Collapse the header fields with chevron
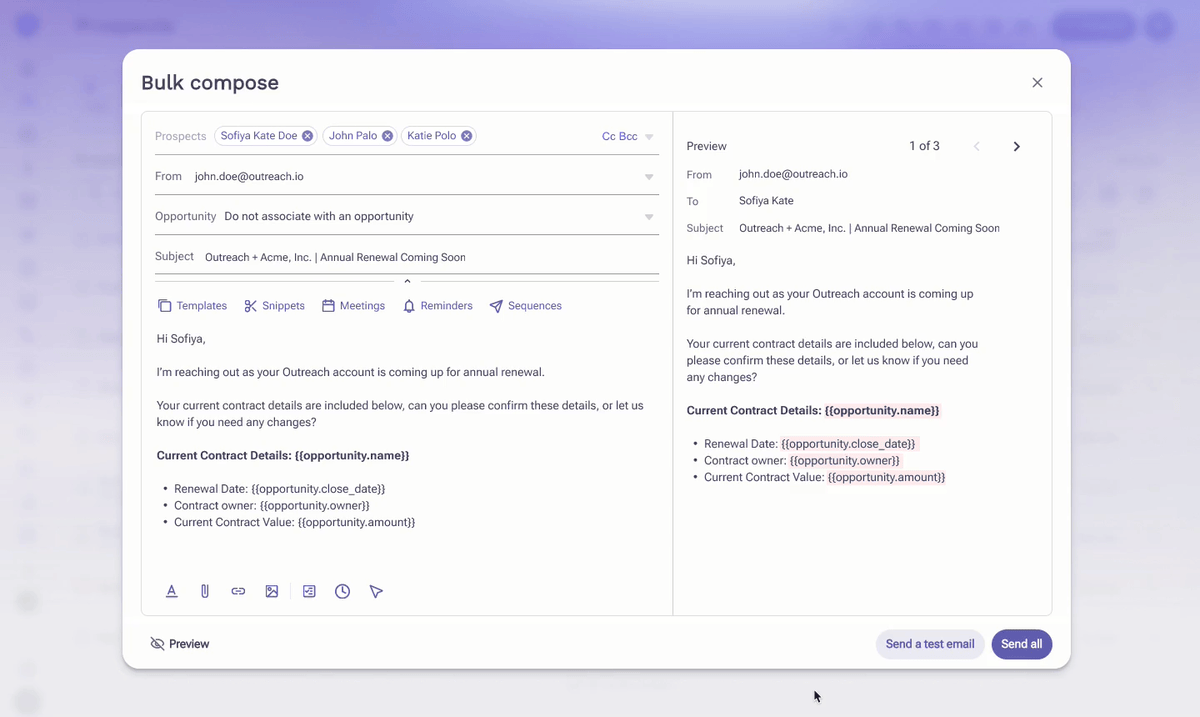 [x=408, y=281]
